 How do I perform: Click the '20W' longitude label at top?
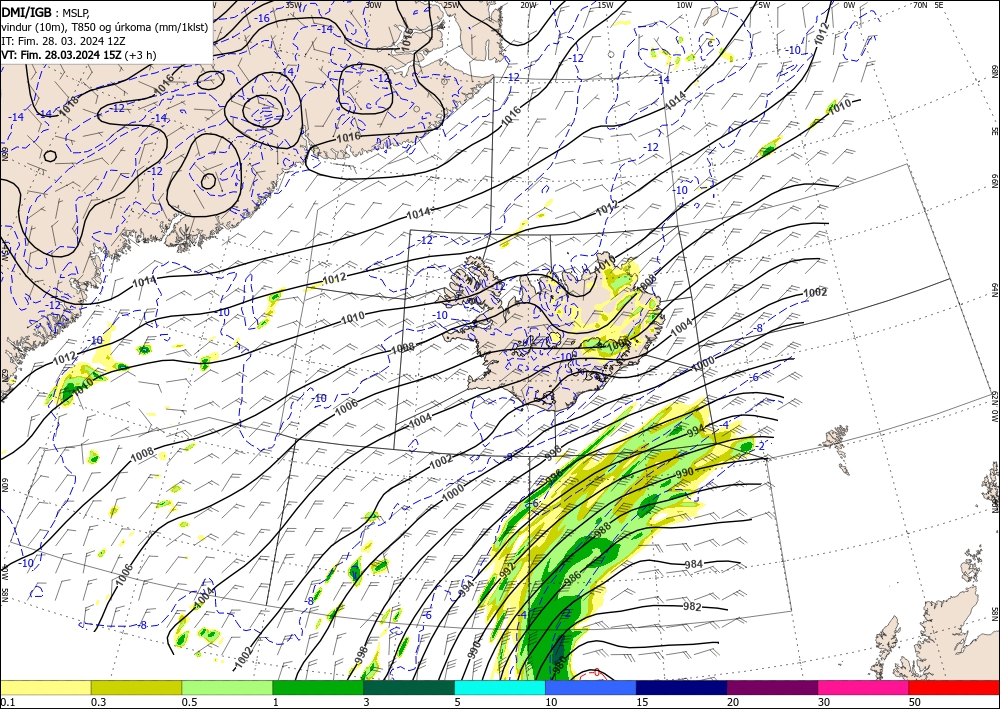point(528,5)
